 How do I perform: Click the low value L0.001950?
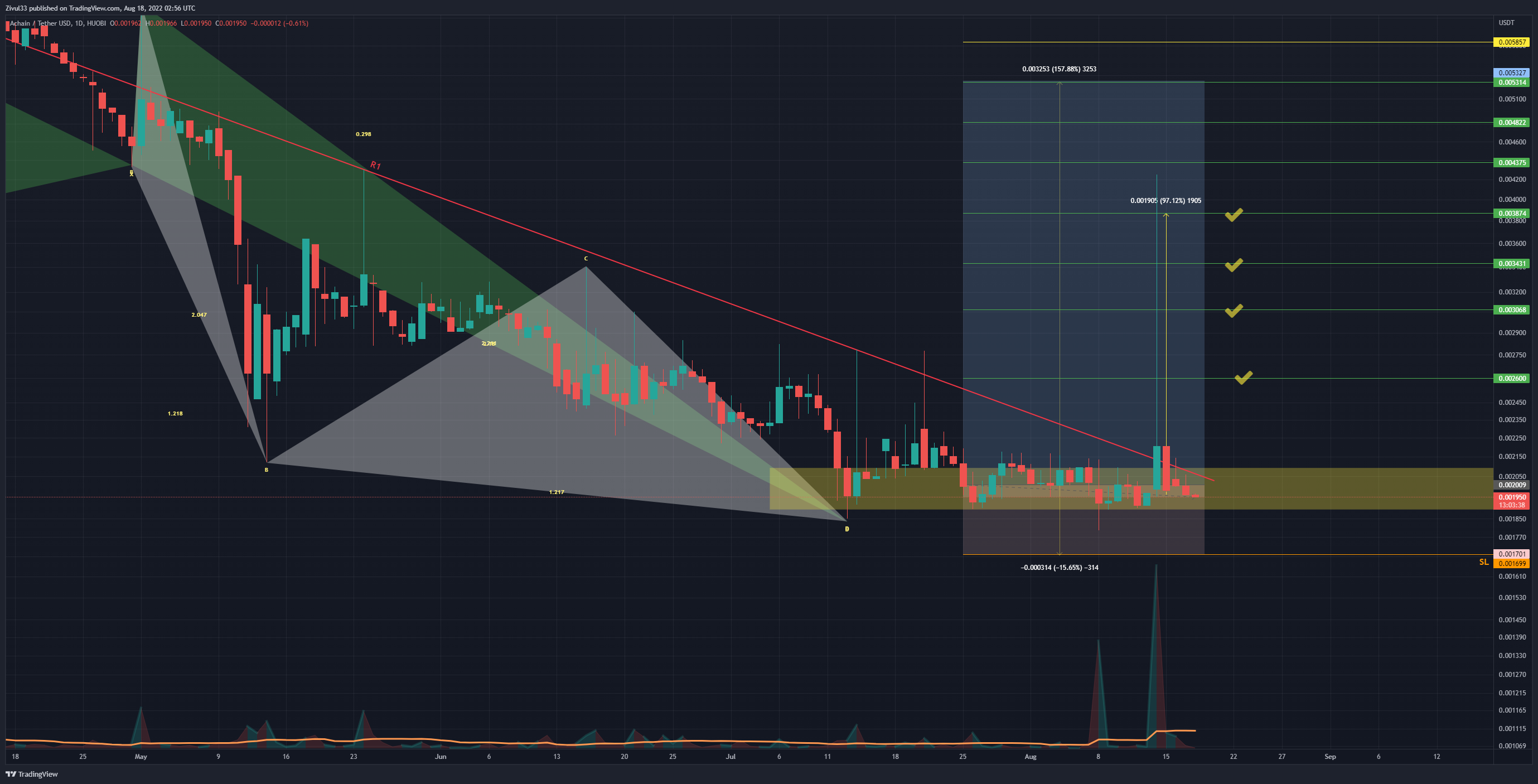coord(196,23)
